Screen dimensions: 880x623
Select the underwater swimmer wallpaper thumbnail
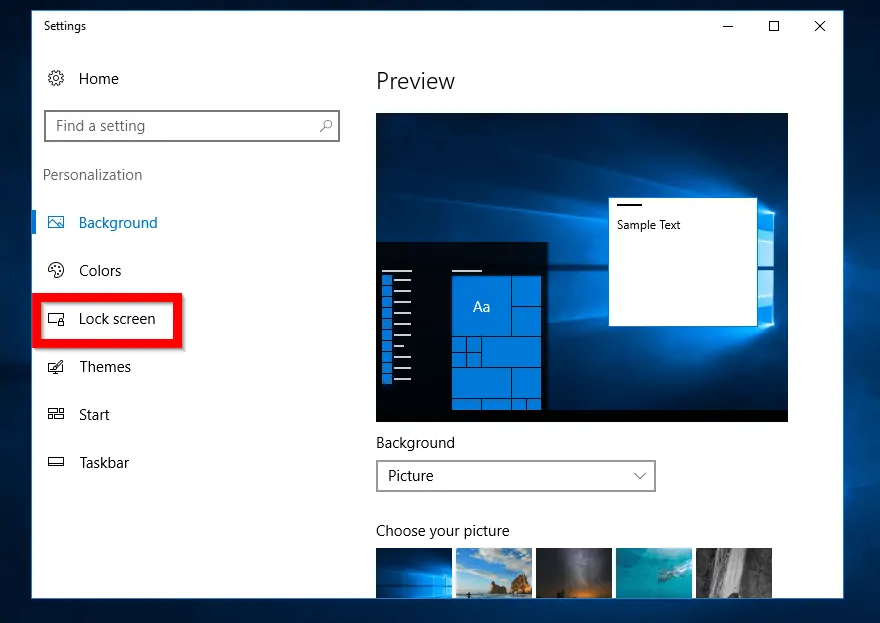[x=653, y=573]
